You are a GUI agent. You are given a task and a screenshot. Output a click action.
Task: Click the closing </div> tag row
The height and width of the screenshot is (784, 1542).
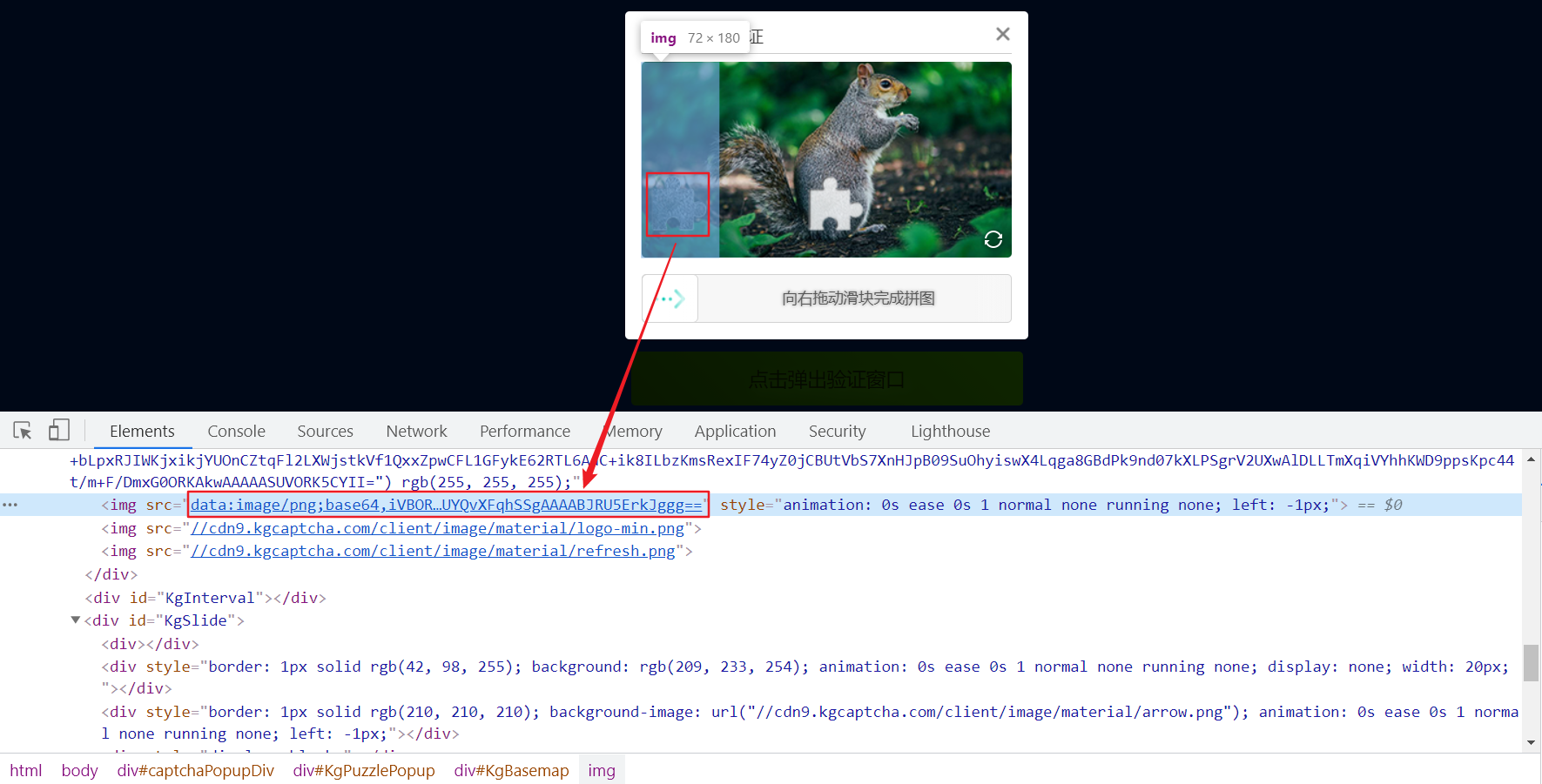pyautogui.click(x=111, y=574)
